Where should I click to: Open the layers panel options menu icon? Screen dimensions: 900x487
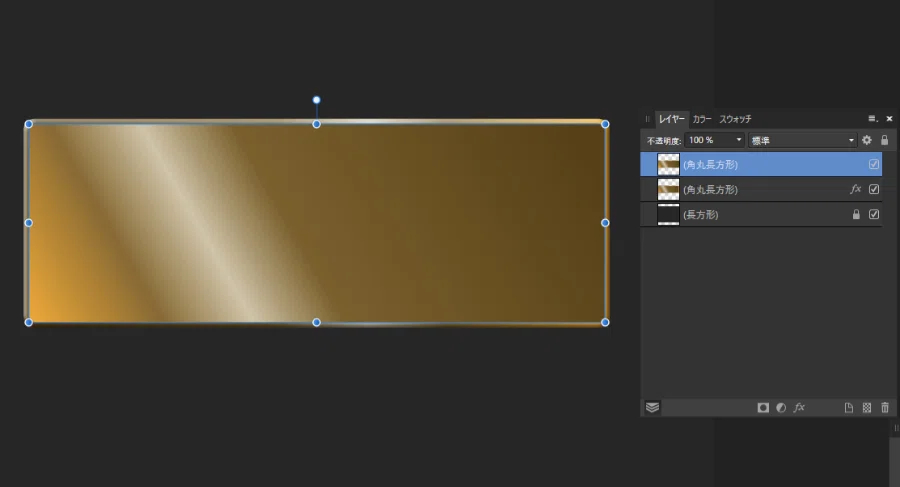point(872,118)
